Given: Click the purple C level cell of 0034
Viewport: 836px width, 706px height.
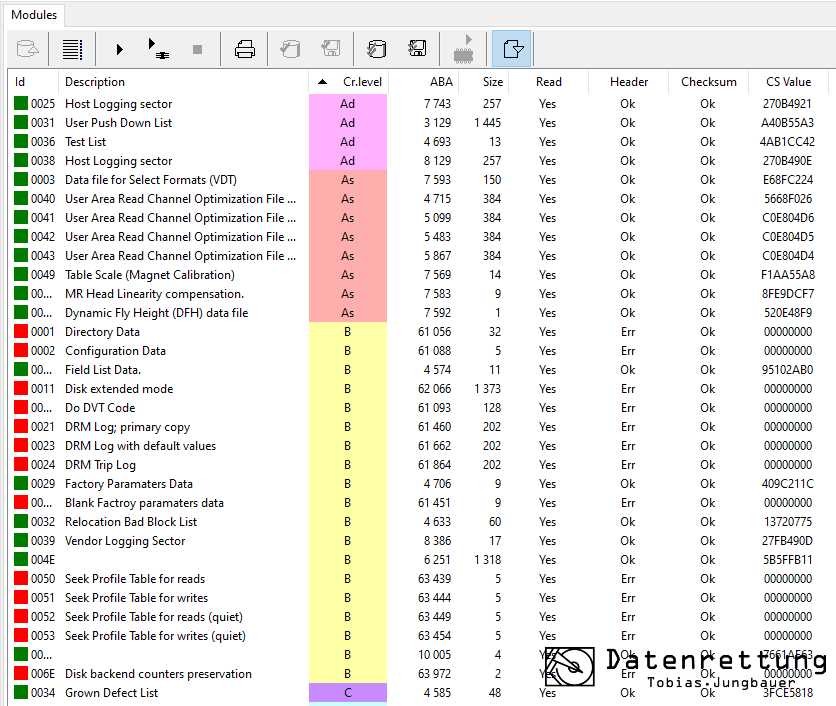Looking at the screenshot, I should 348,693.
